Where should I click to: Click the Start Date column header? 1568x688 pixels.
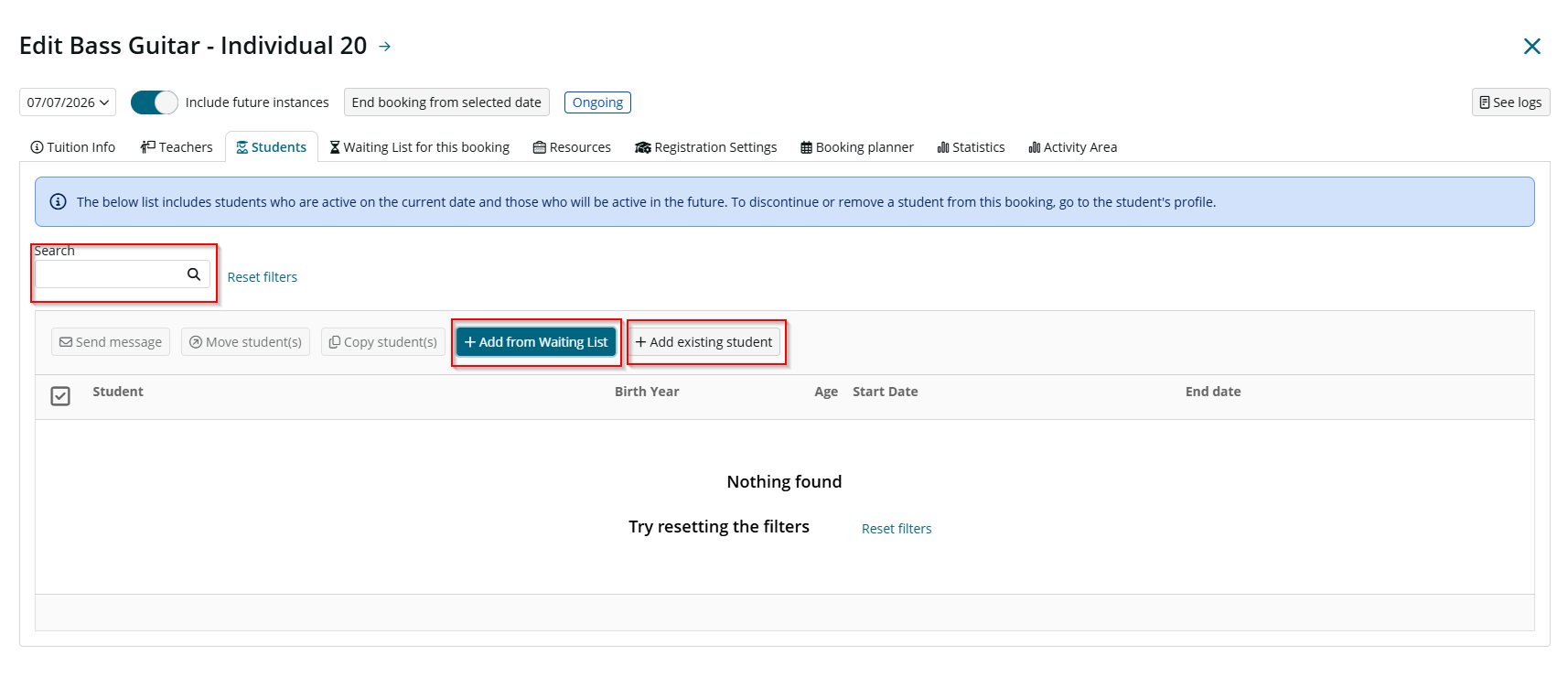[886, 392]
